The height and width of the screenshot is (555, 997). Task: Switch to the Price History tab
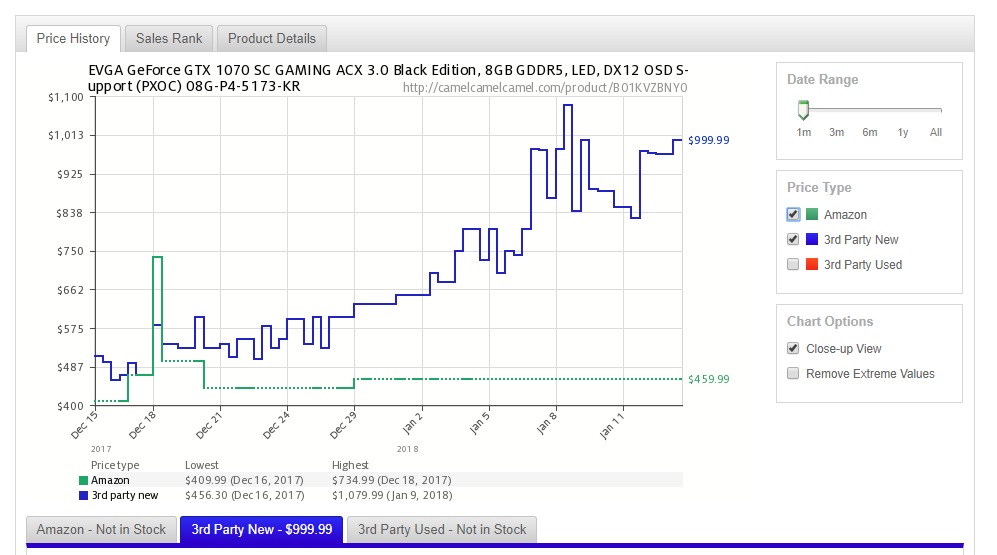coord(73,39)
